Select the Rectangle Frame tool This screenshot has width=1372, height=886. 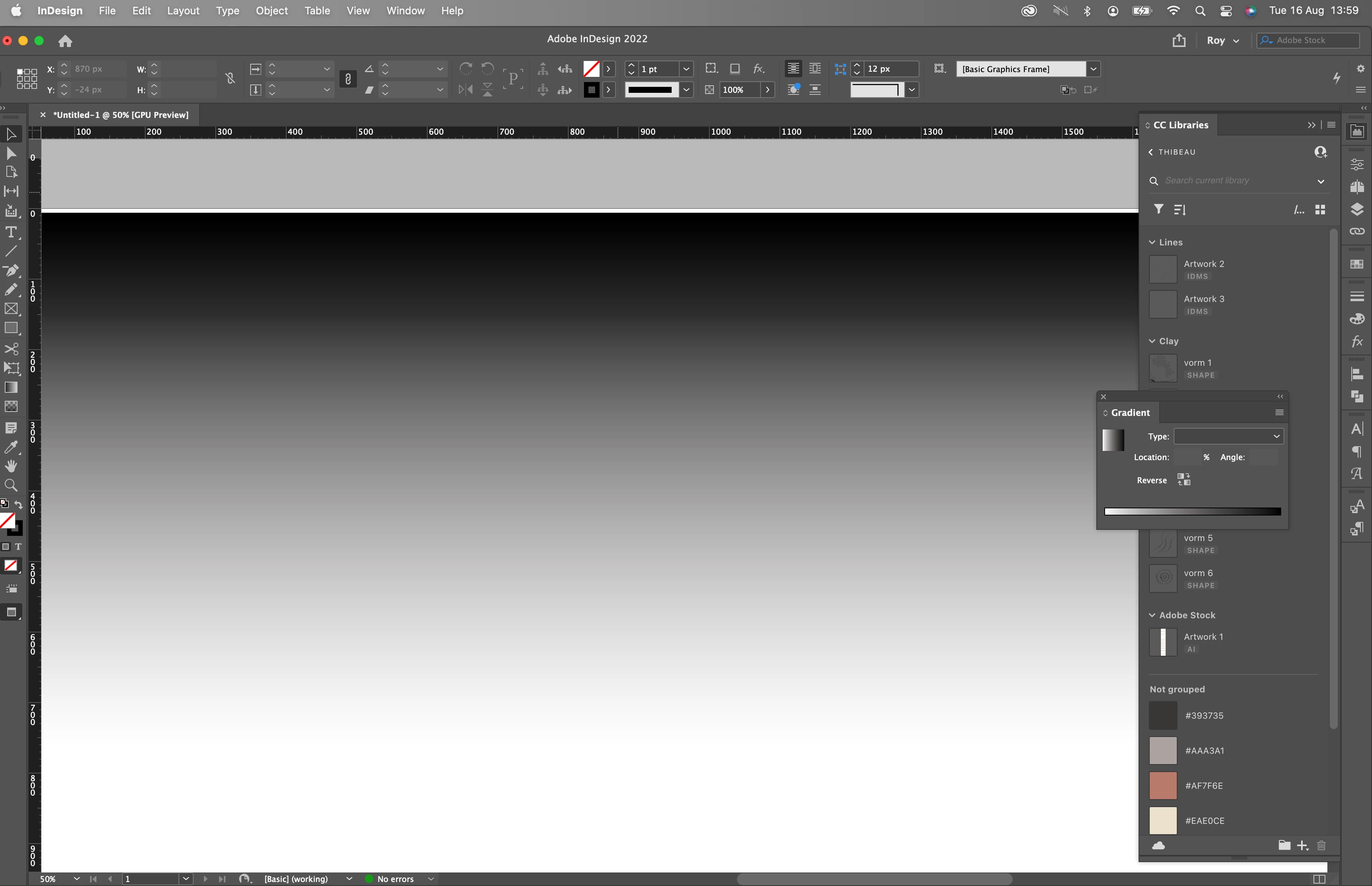coord(11,308)
